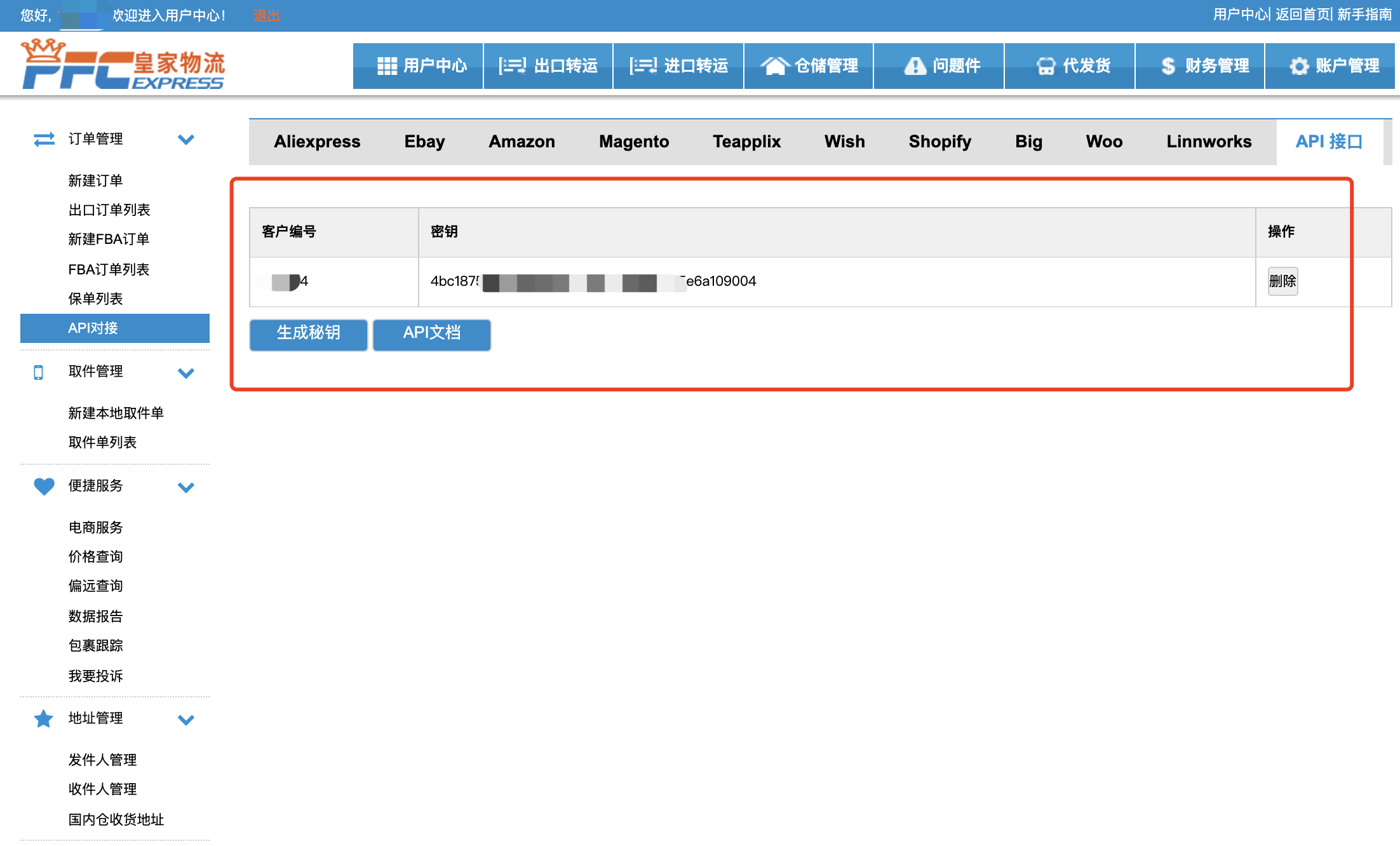Screen dimensions: 1400x846
Task: Collapse the 订单管理 section chevron
Action: pyautogui.click(x=186, y=140)
